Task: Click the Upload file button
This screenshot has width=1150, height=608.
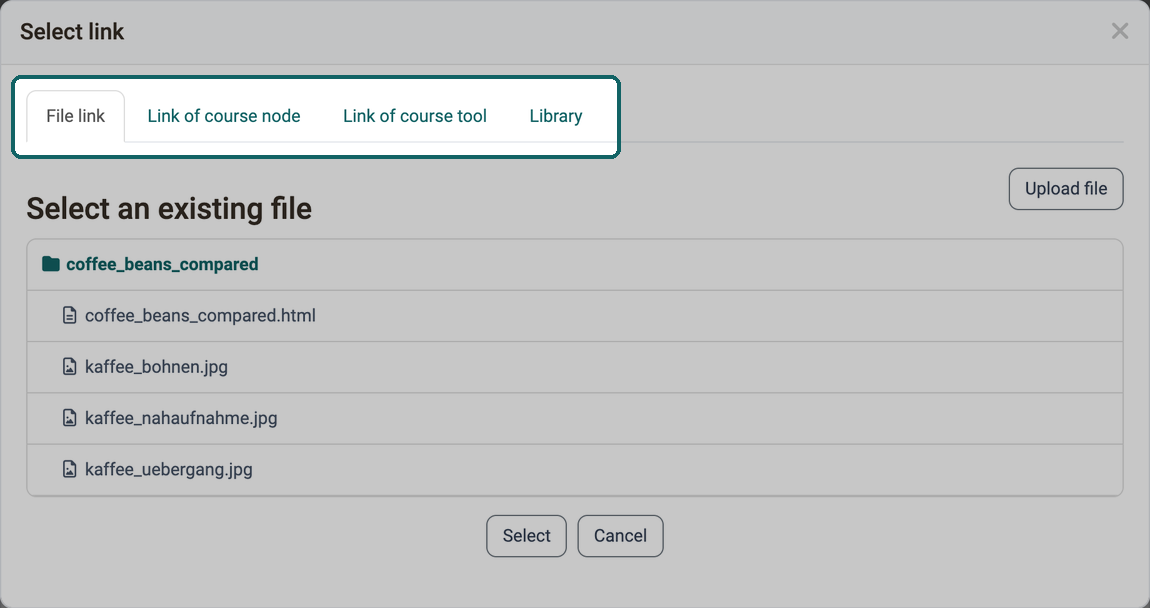Action: coord(1066,188)
